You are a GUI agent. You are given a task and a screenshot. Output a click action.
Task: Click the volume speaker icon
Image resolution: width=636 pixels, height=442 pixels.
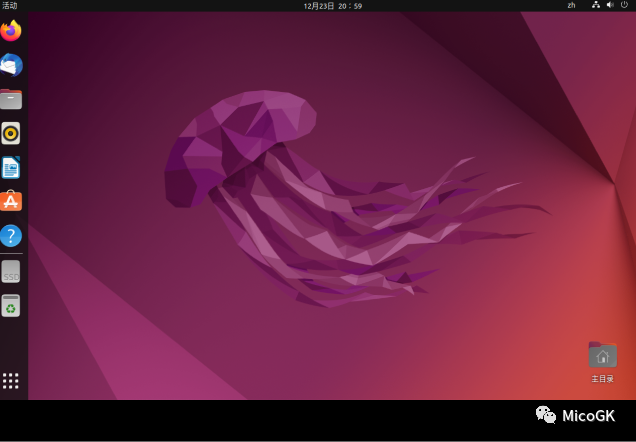click(x=610, y=5)
